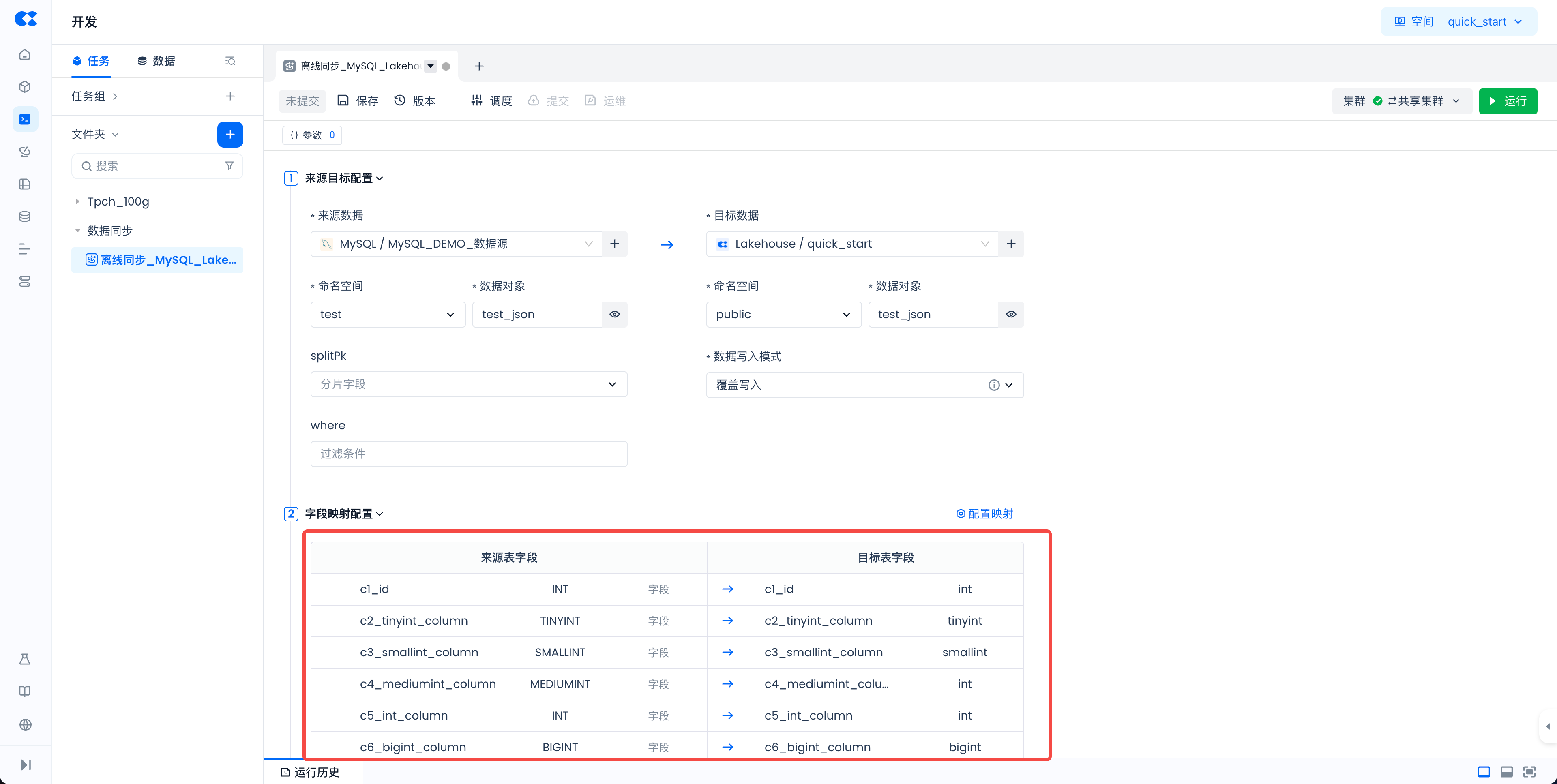1557x784 pixels.
Task: Preview target test_json with eye icon
Action: click(x=1010, y=314)
